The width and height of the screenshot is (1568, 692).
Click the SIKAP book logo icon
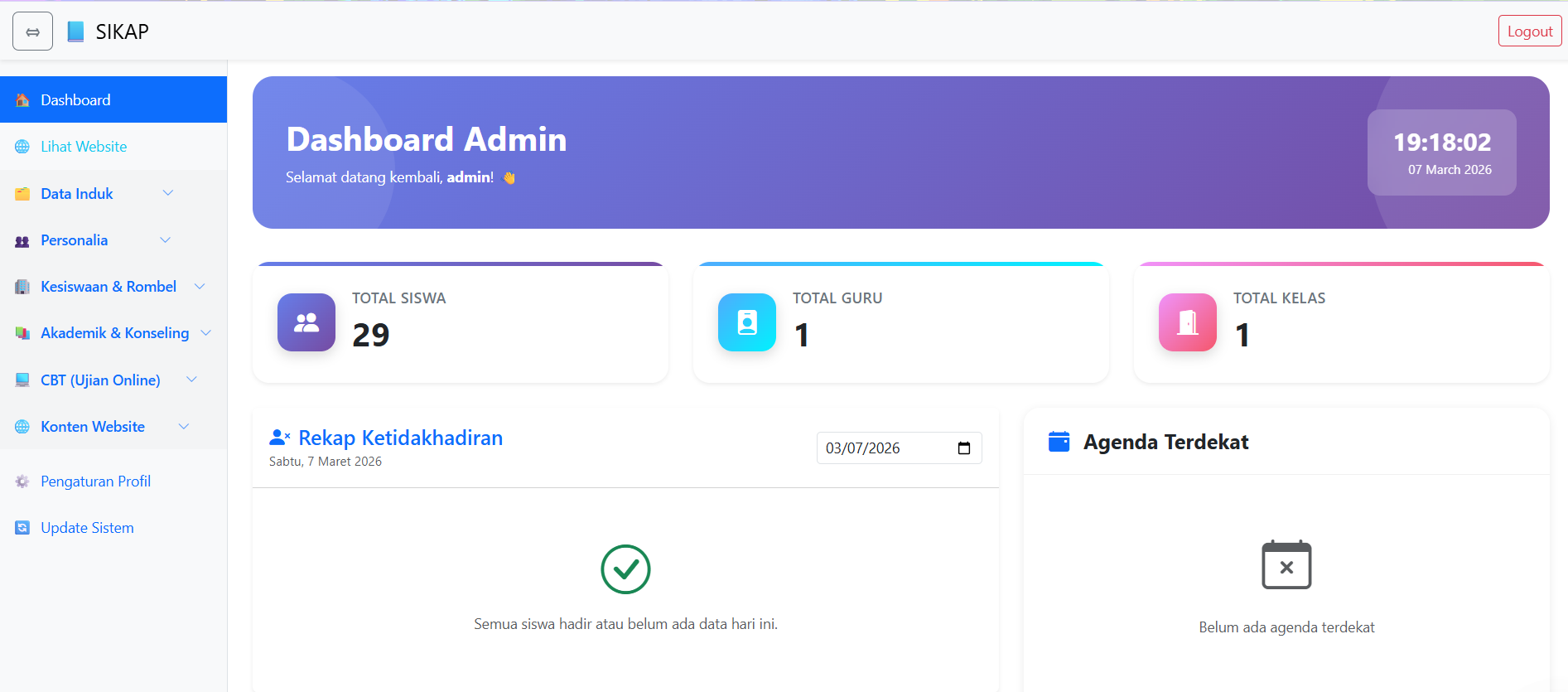pos(75,31)
